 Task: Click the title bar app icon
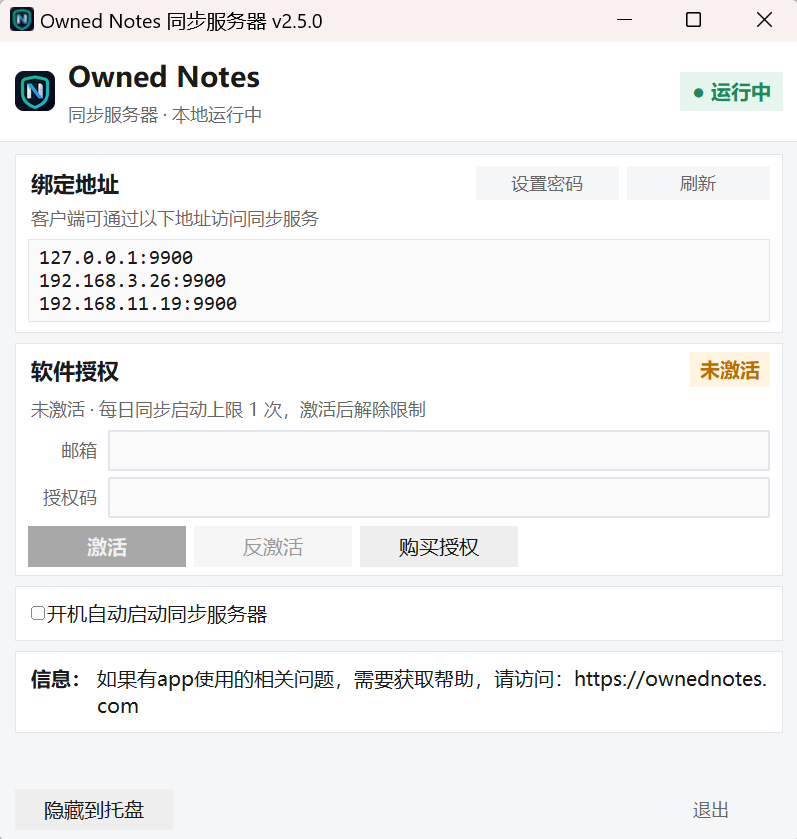(22, 20)
